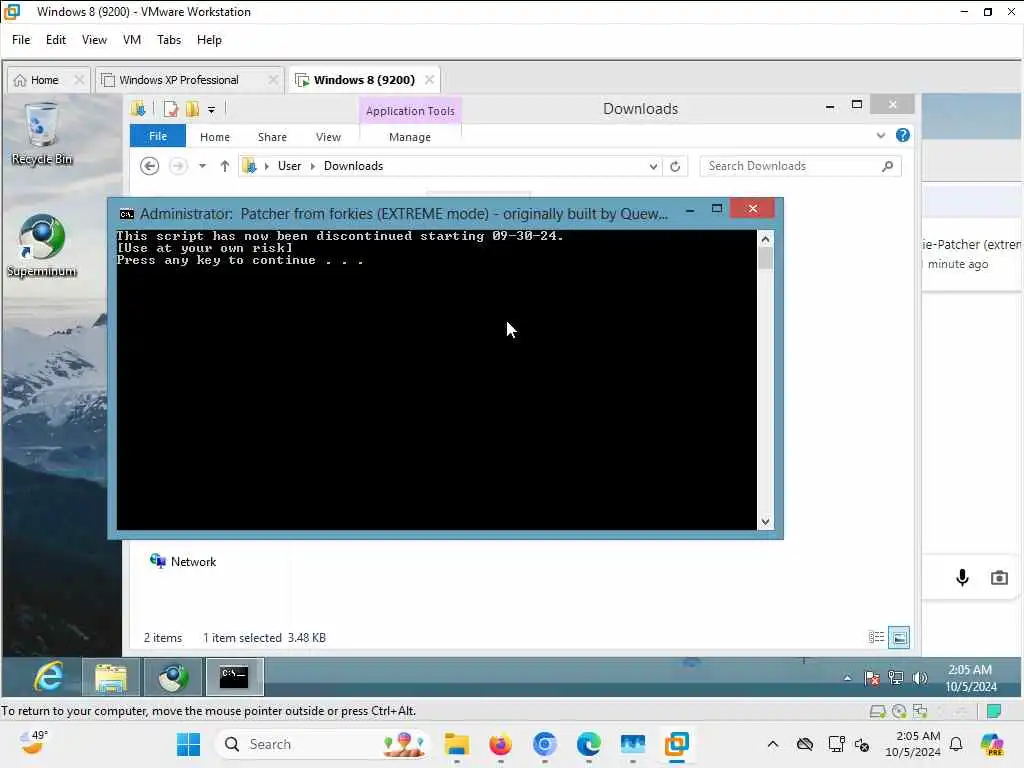Image resolution: width=1024 pixels, height=768 pixels.
Task: Click the search magnifier icon
Action: tap(888, 166)
